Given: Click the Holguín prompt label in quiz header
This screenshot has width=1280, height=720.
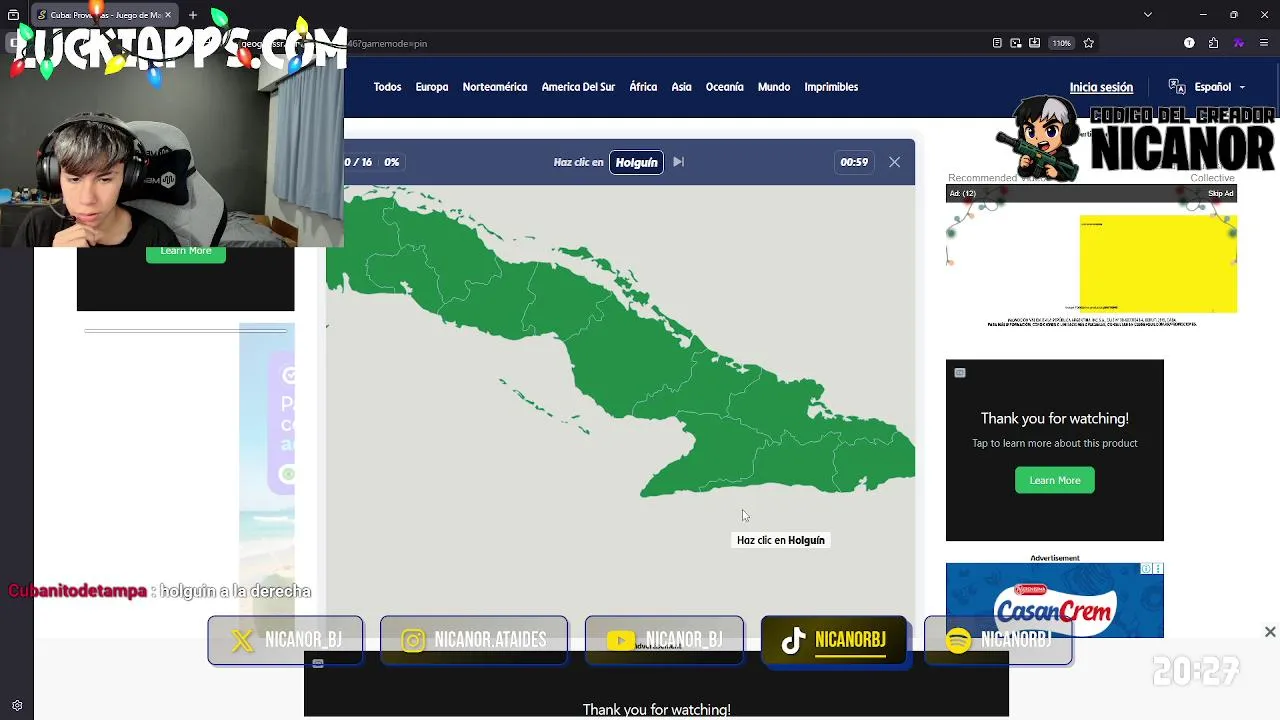Looking at the screenshot, I should (637, 162).
